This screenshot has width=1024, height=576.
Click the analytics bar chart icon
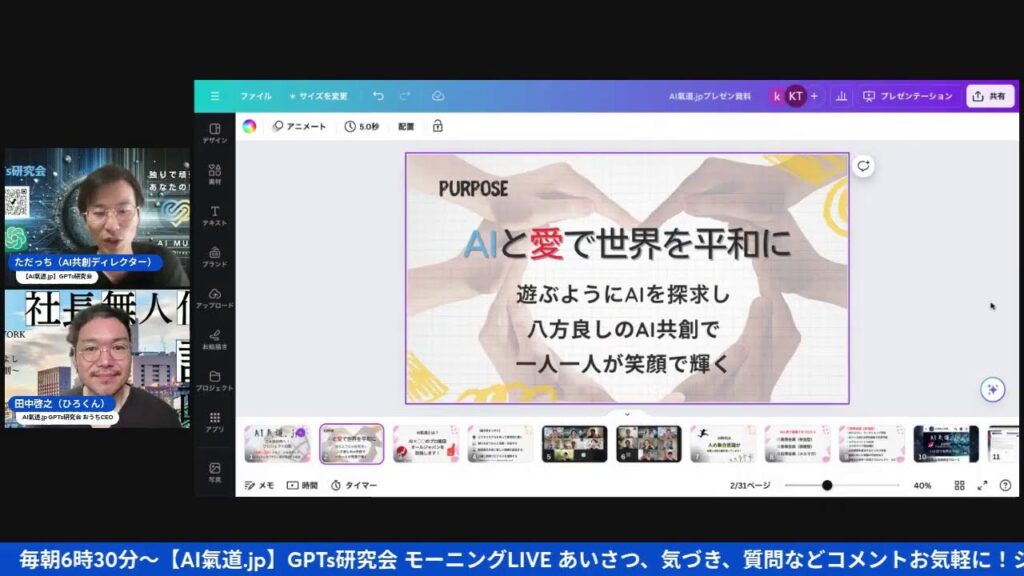(x=841, y=96)
